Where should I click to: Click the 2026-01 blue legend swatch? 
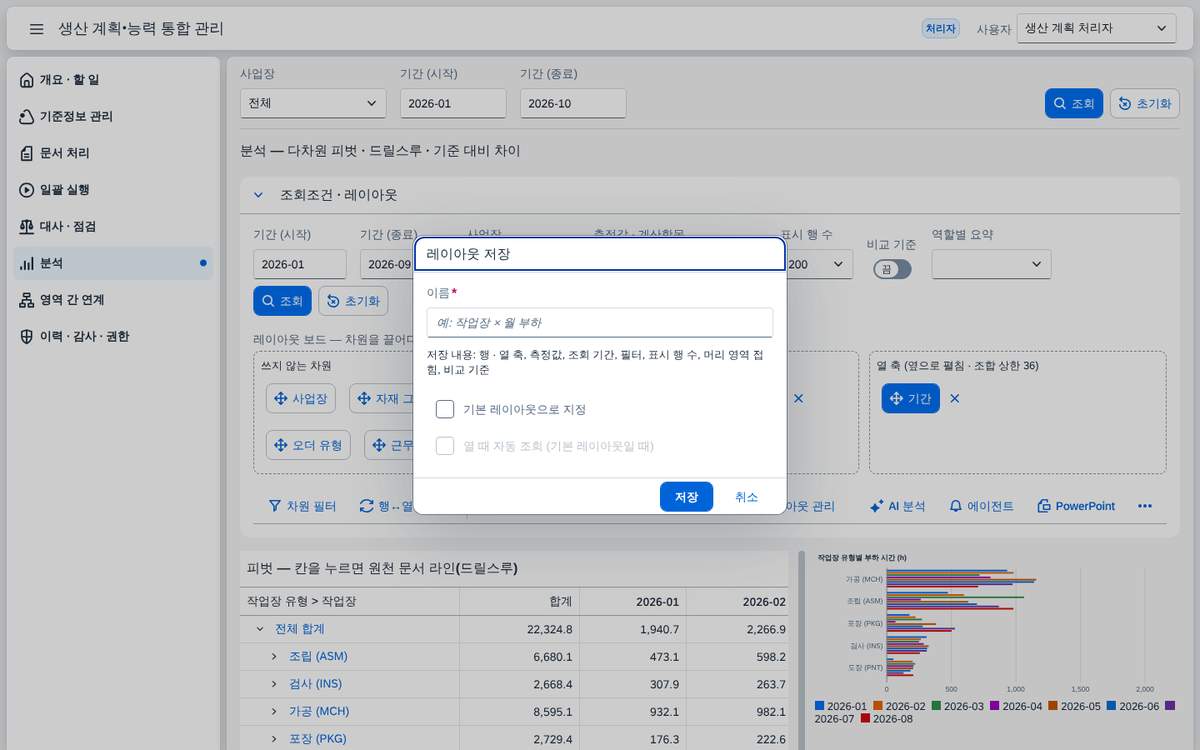820,706
